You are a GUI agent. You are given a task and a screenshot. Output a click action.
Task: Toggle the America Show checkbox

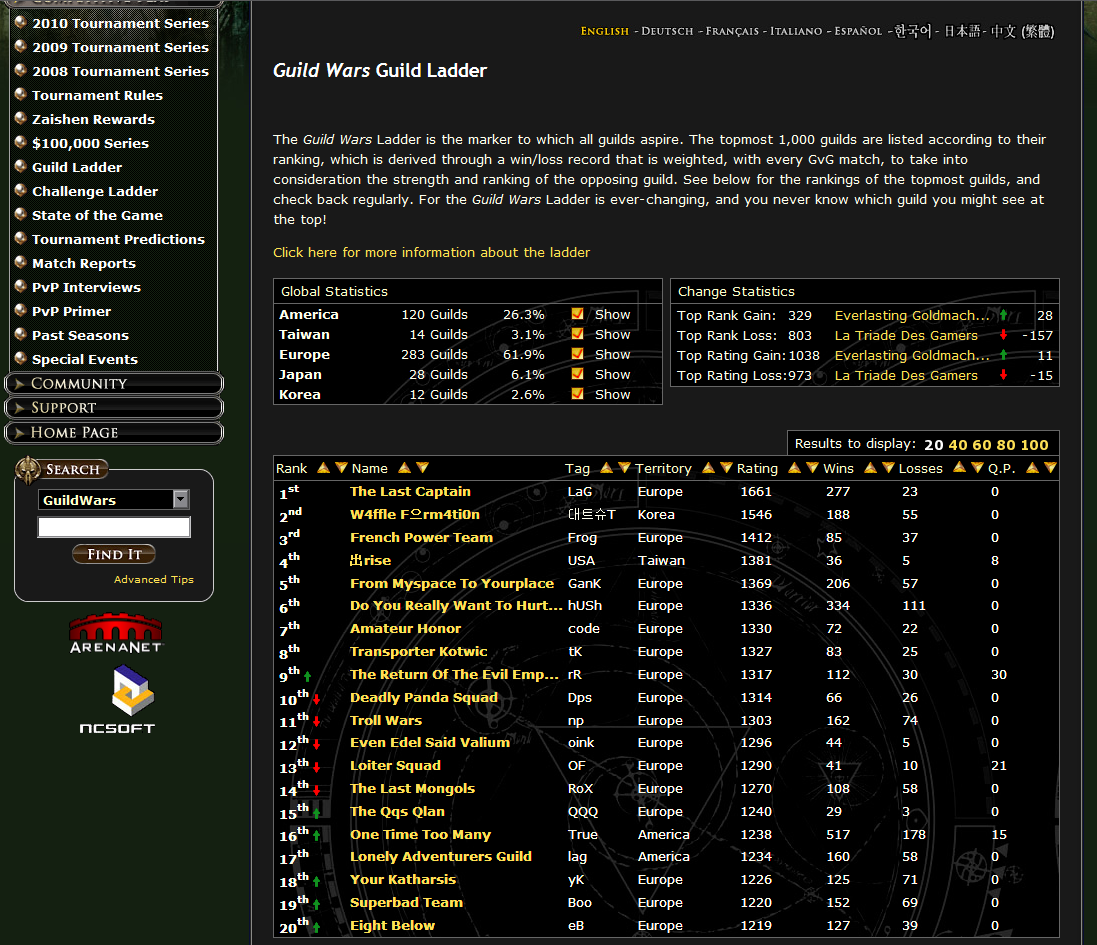577,314
